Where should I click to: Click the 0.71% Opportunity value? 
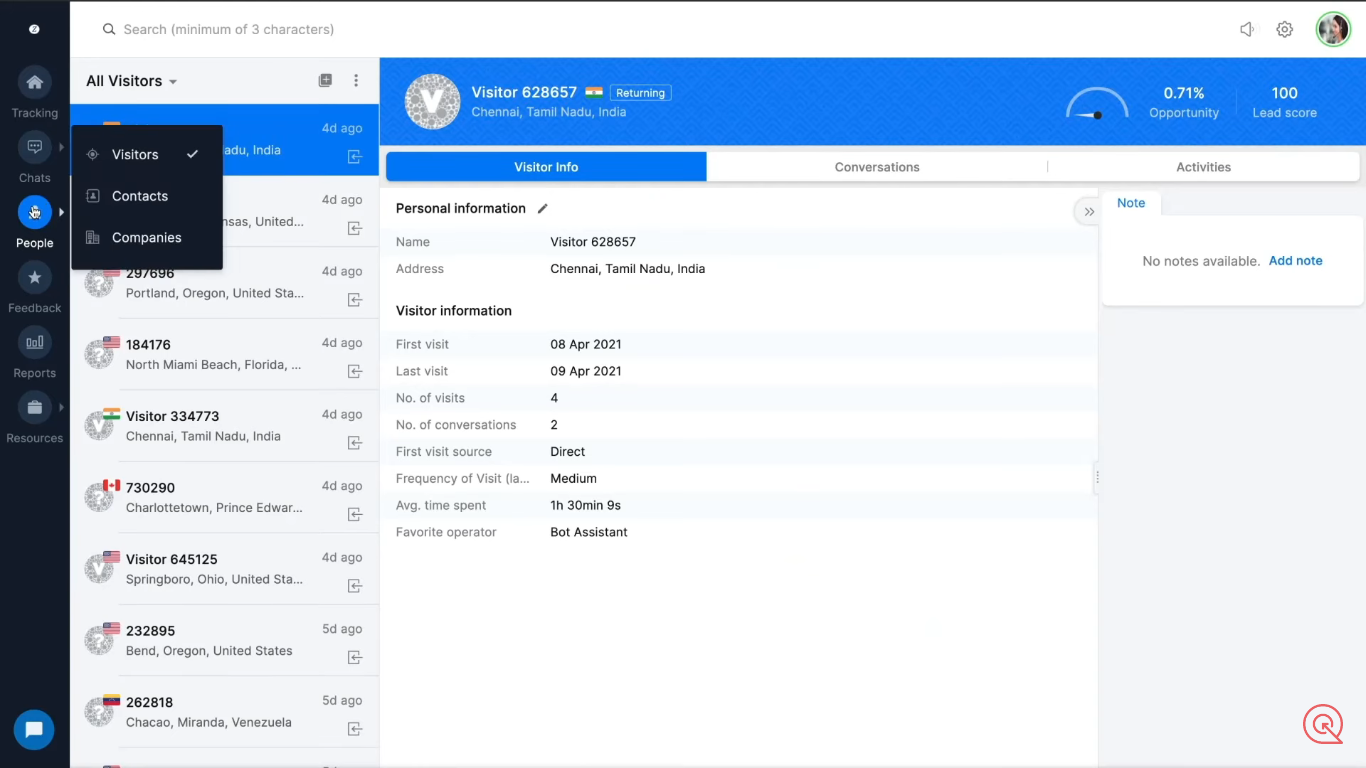click(1184, 93)
